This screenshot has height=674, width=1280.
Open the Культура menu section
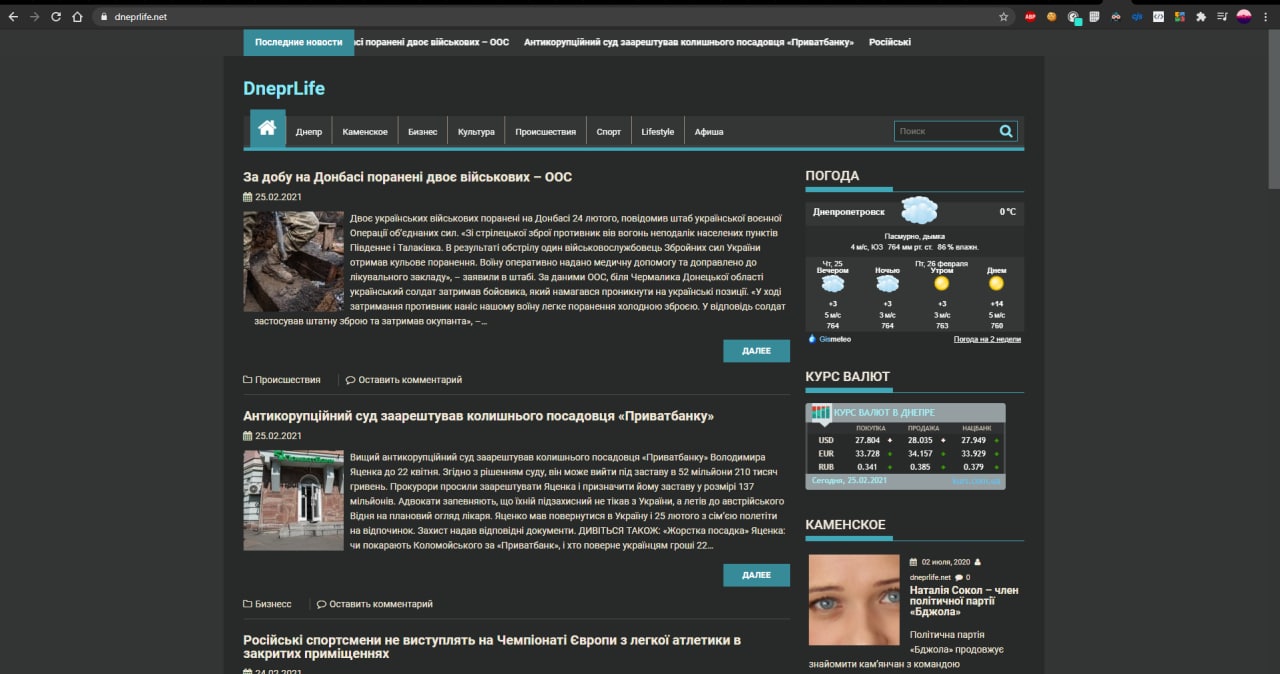[476, 132]
